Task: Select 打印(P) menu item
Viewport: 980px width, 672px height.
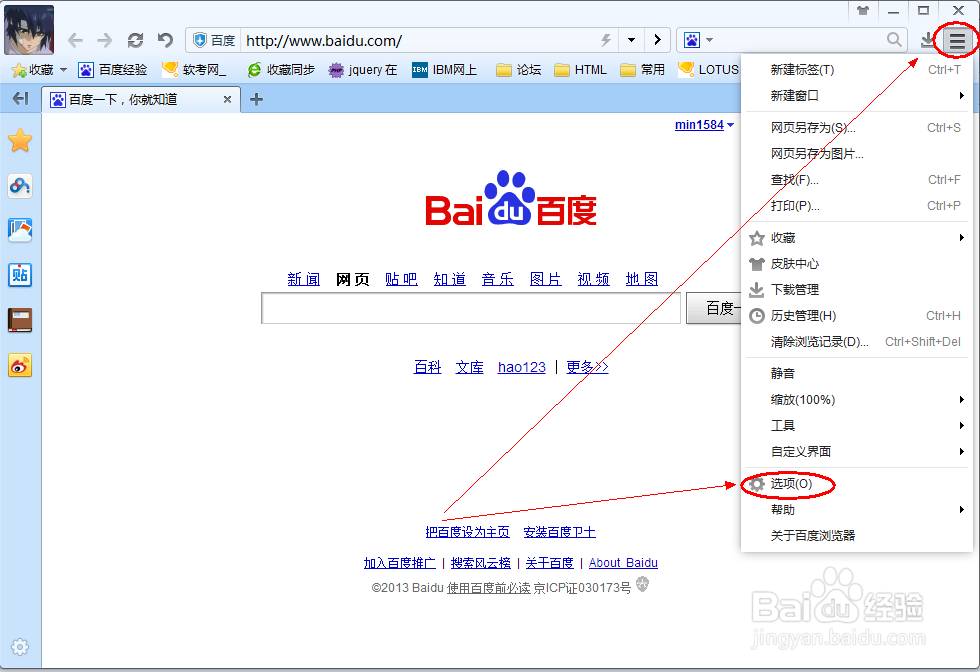Action: coord(856,206)
